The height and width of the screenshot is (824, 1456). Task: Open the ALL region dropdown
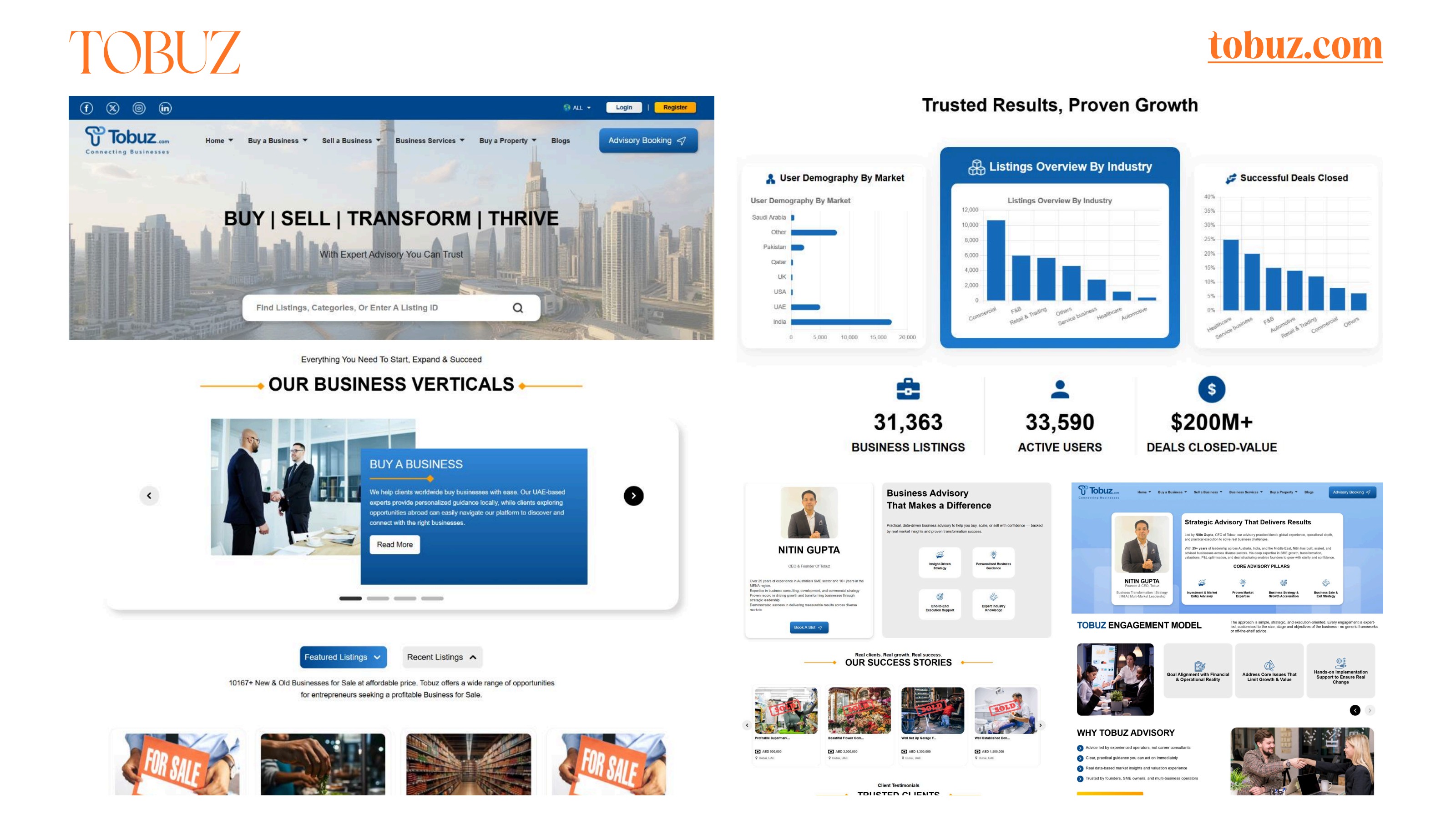click(x=577, y=107)
